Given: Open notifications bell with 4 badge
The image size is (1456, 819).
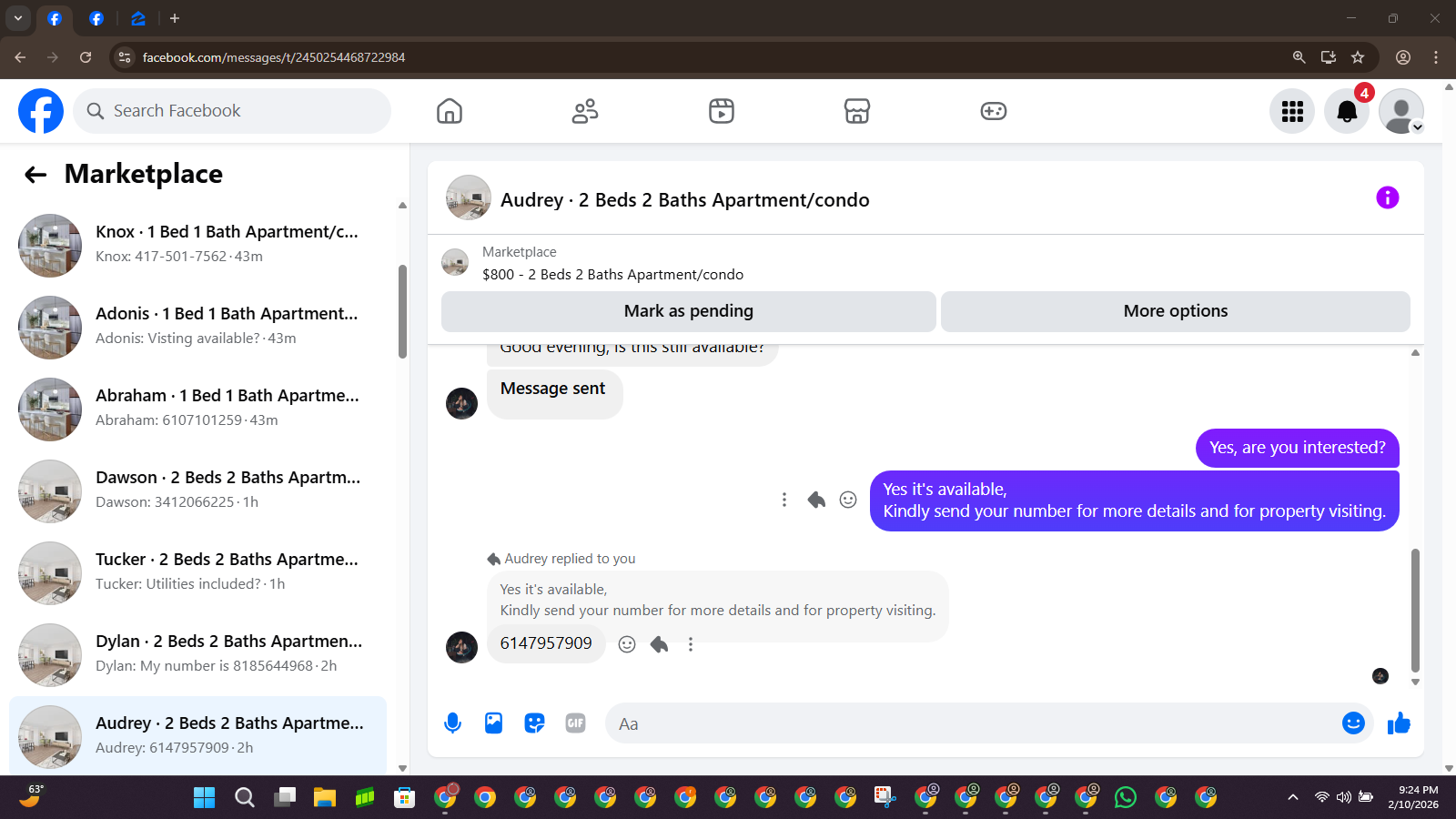Looking at the screenshot, I should point(1347,111).
